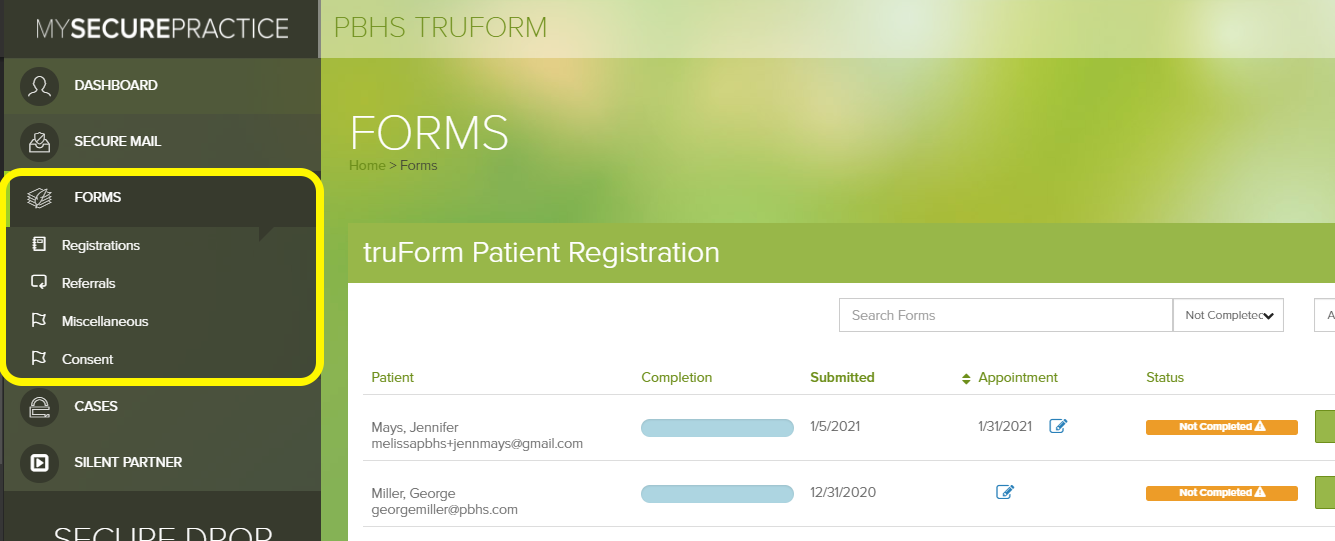Open Referrals under Forms menu
1335x541 pixels.
pyautogui.click(x=88, y=284)
